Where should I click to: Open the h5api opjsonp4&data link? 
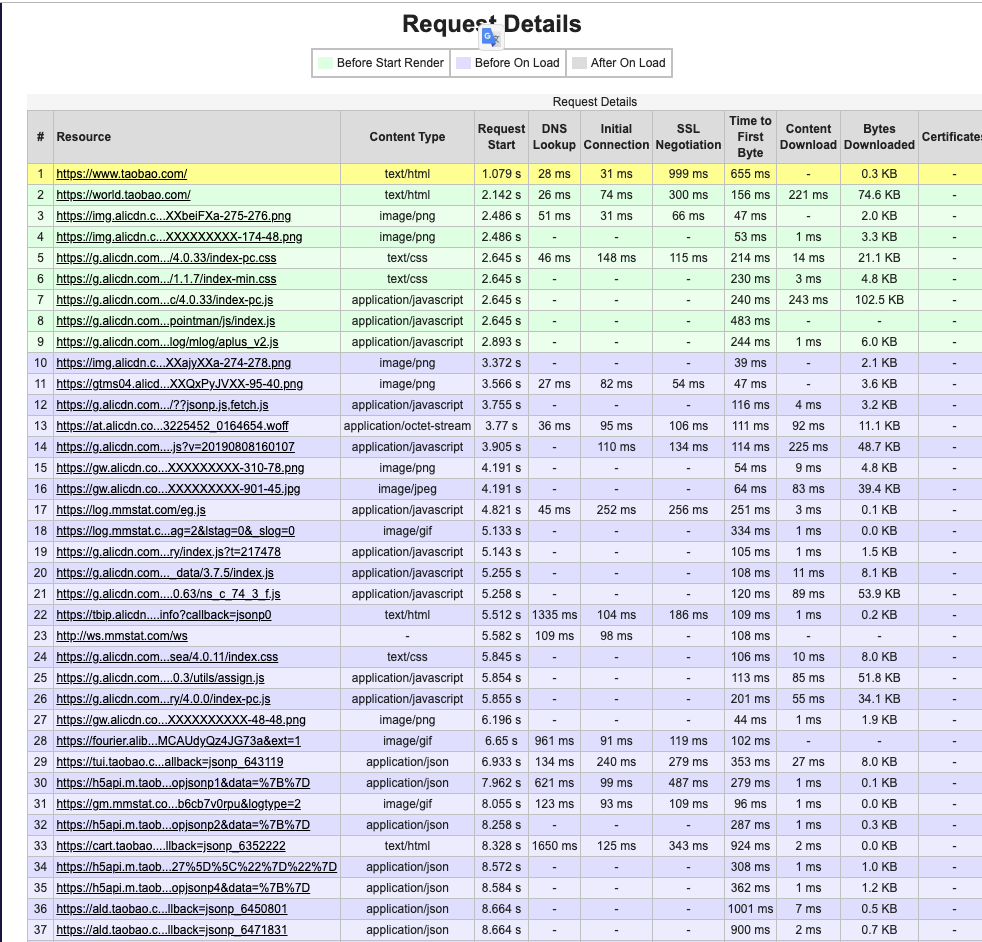(x=183, y=888)
